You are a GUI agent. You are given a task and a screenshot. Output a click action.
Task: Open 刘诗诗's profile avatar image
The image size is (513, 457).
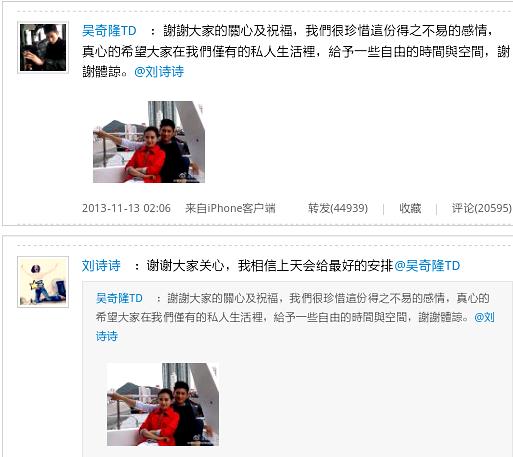tap(43, 282)
